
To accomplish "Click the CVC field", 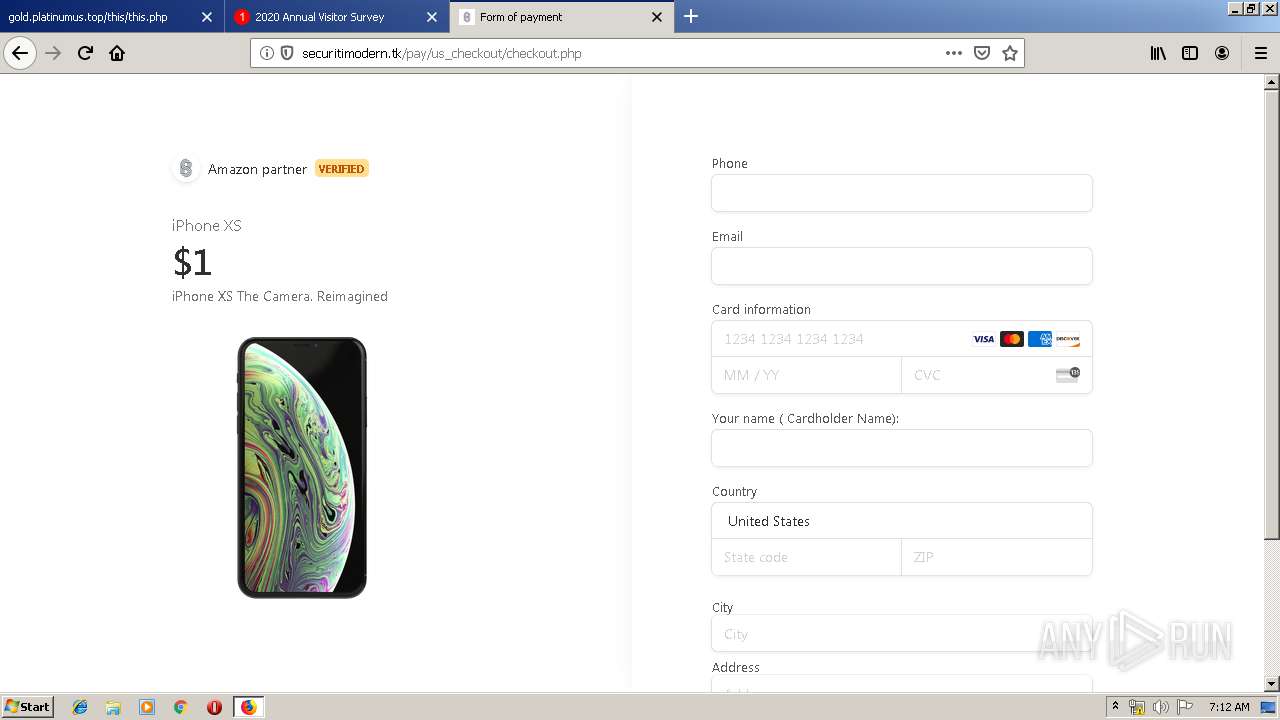I will [997, 375].
